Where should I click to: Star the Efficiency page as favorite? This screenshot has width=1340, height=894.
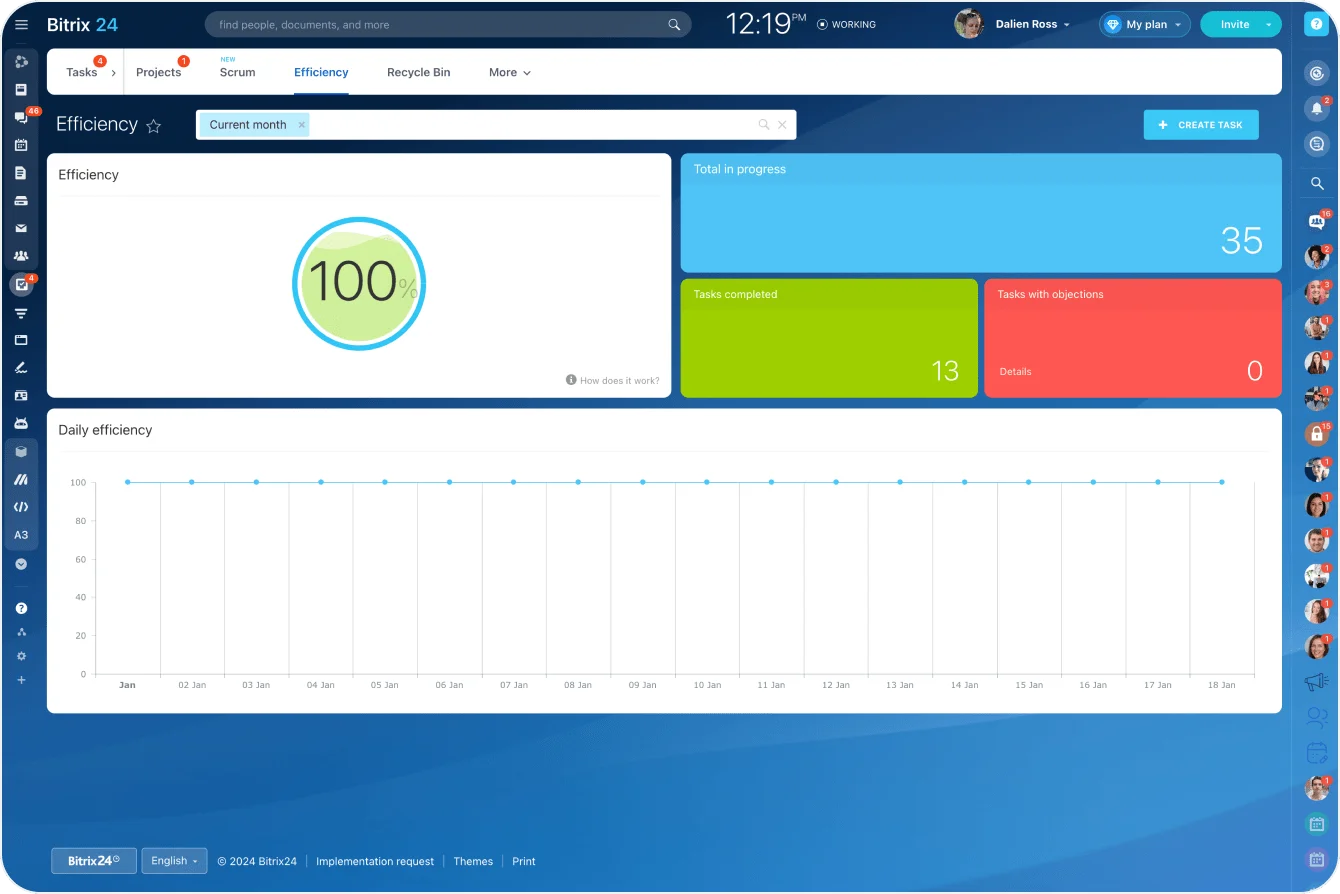tap(154, 126)
